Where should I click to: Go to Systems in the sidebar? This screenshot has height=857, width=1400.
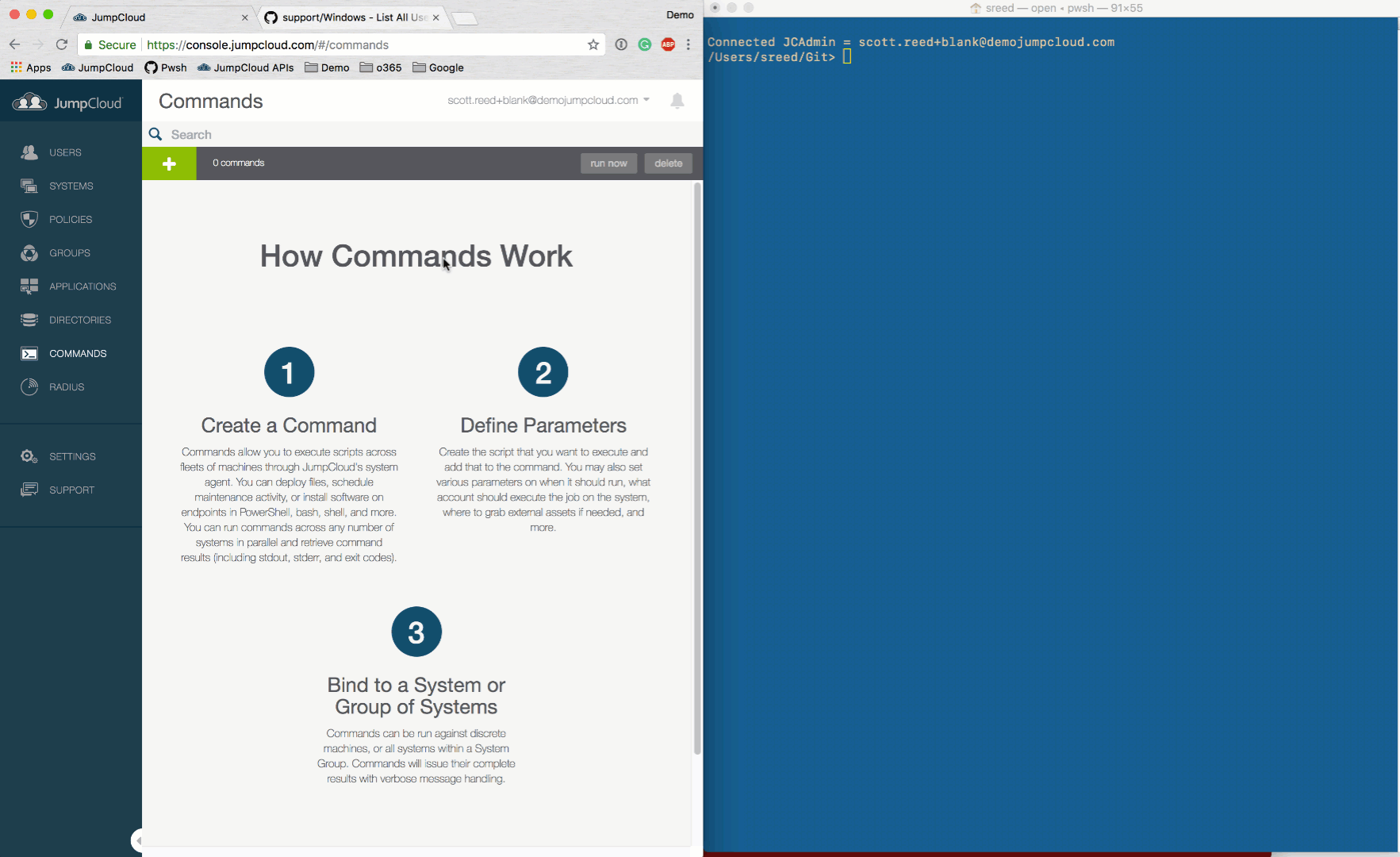(x=71, y=186)
